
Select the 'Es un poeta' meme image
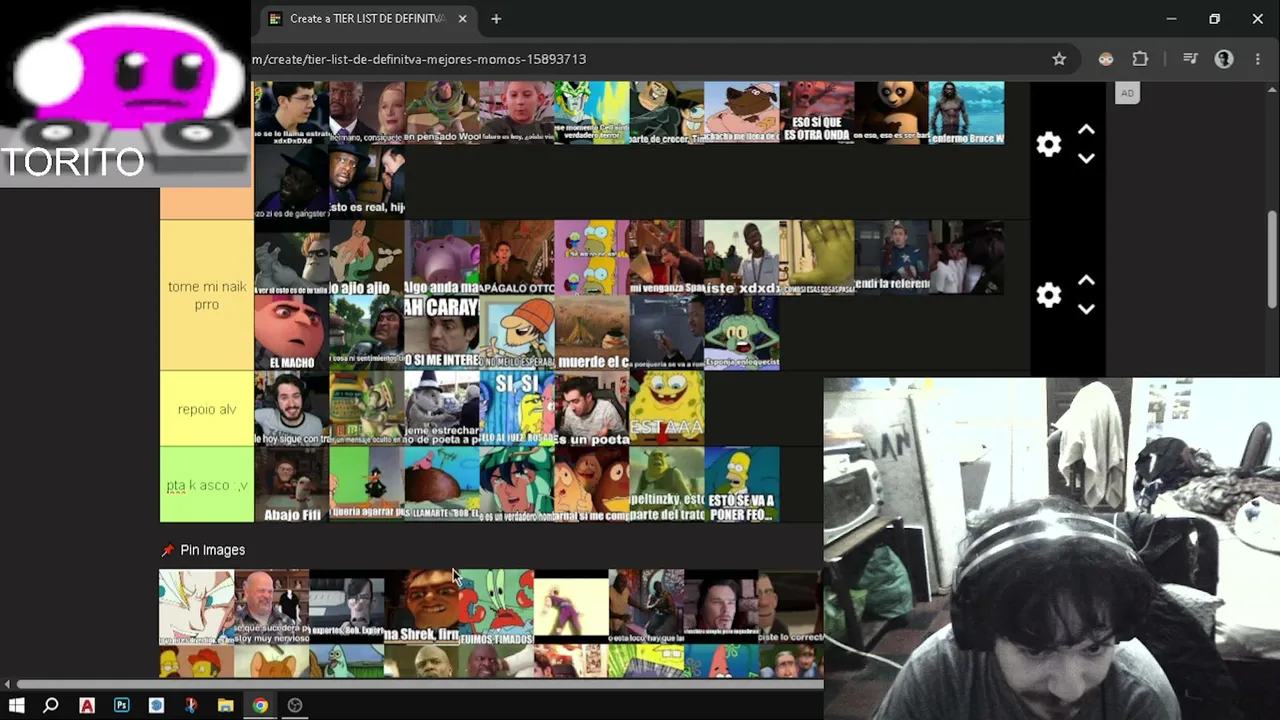pyautogui.click(x=592, y=409)
